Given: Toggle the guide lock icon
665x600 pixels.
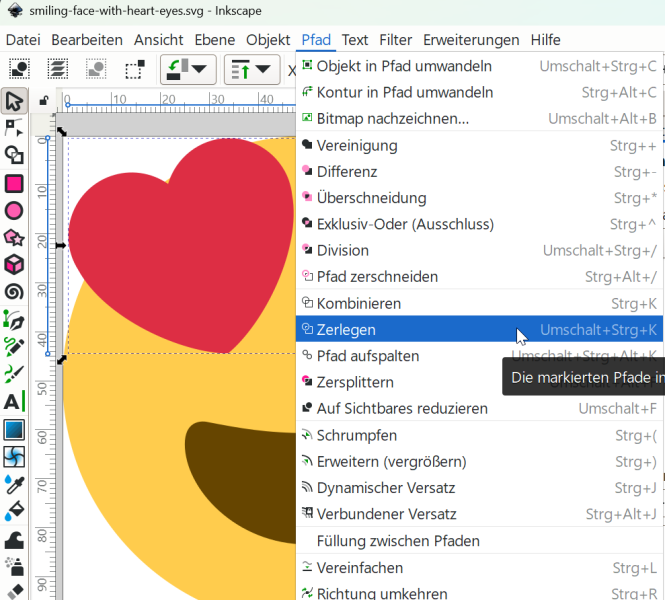Looking at the screenshot, I should (x=44, y=101).
